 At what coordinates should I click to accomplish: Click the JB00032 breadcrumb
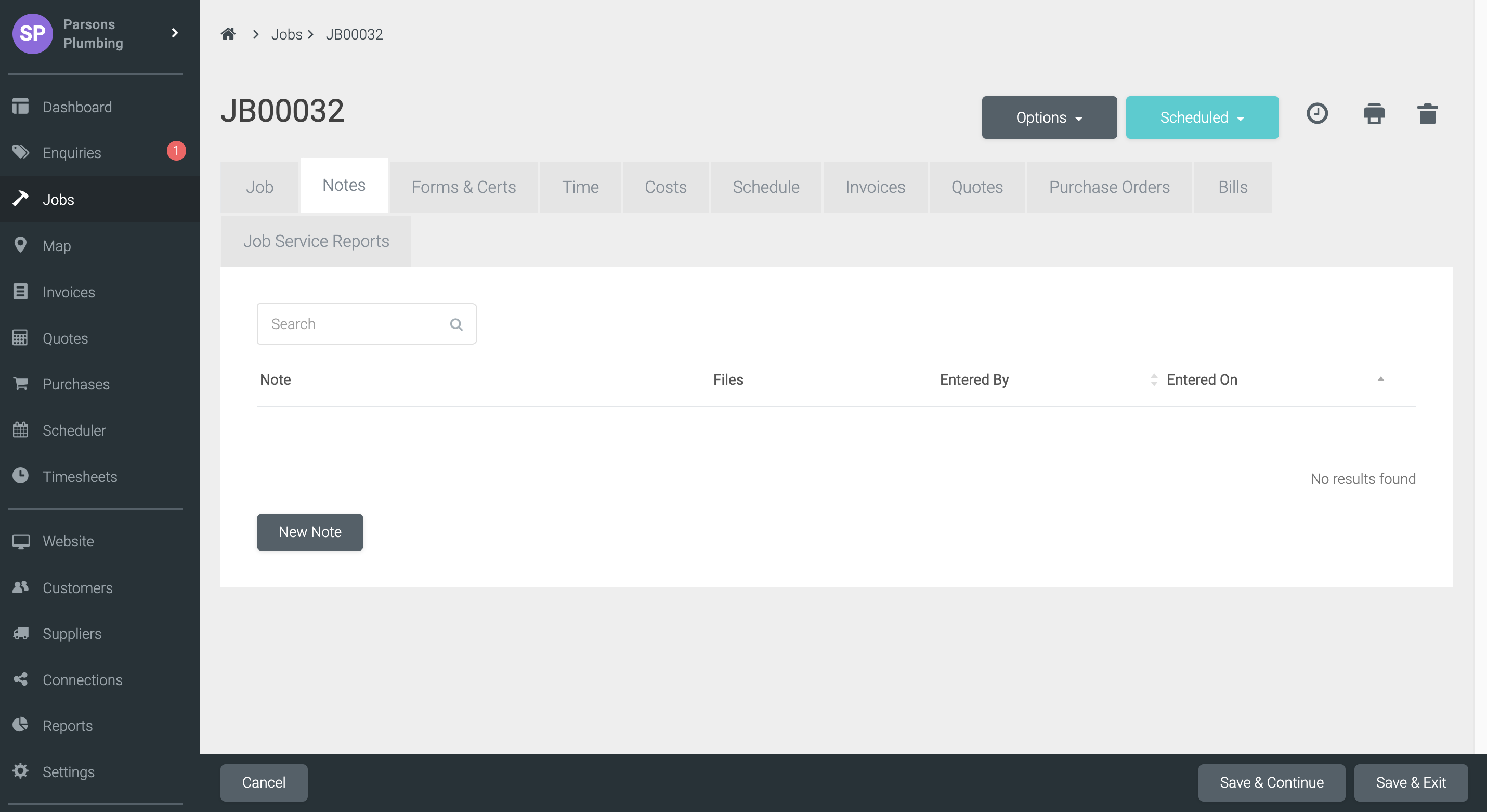click(354, 34)
